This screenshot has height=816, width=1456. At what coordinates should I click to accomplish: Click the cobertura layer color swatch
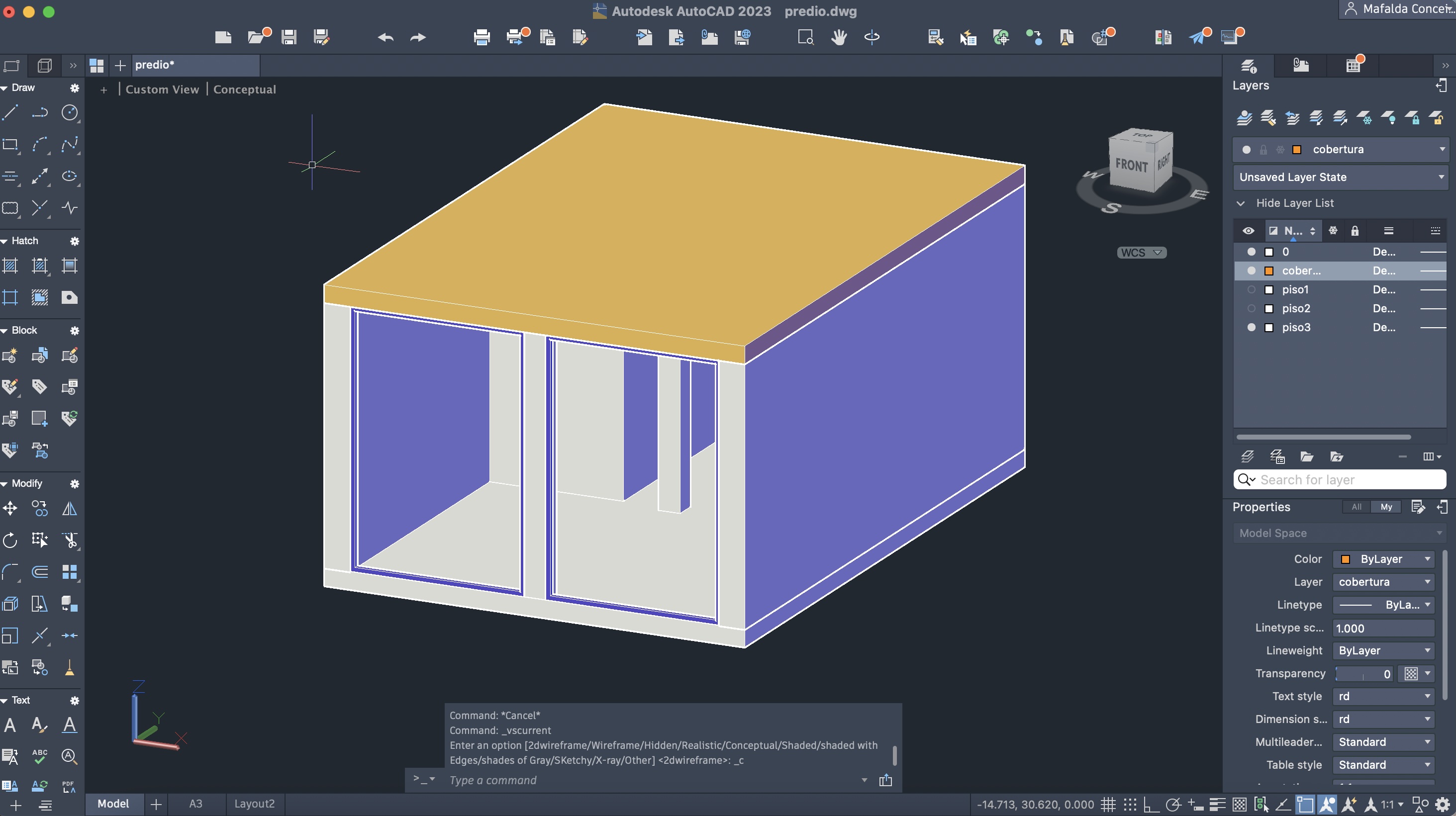pos(1269,271)
